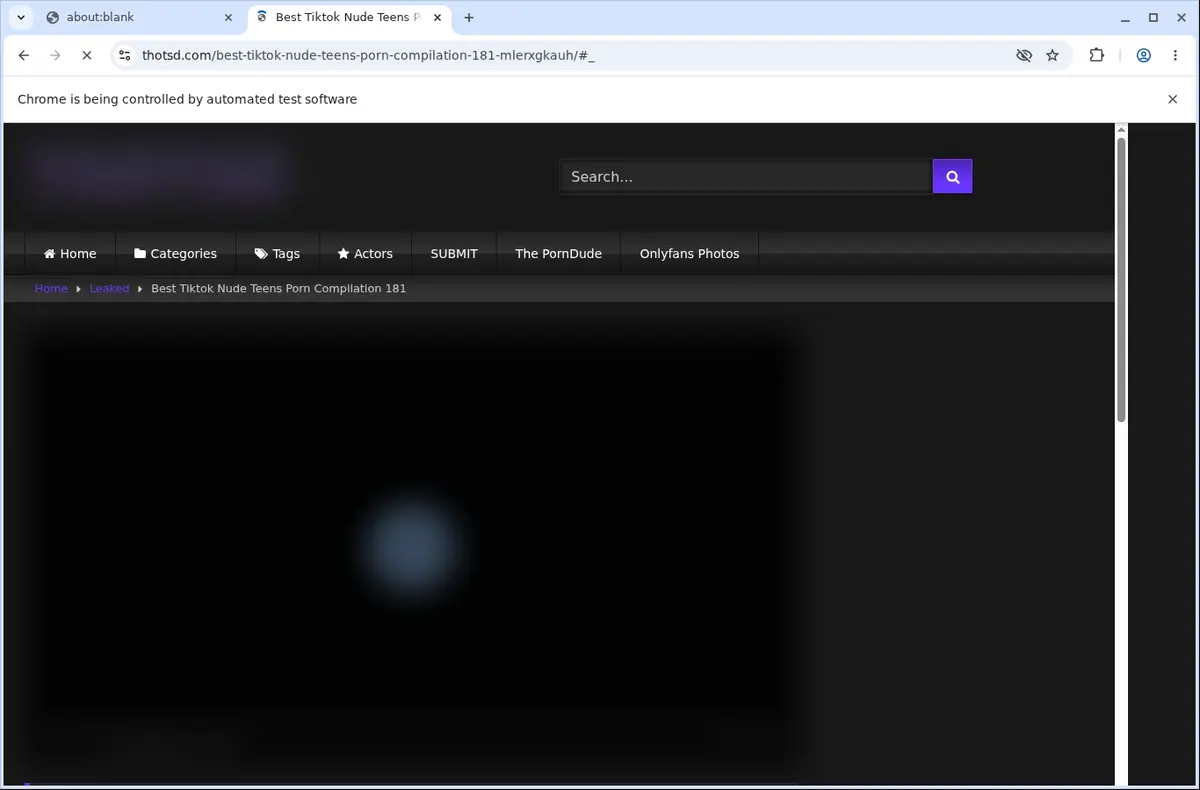Open the Extensions puzzle icon
Image resolution: width=1200 pixels, height=790 pixels.
pos(1097,56)
